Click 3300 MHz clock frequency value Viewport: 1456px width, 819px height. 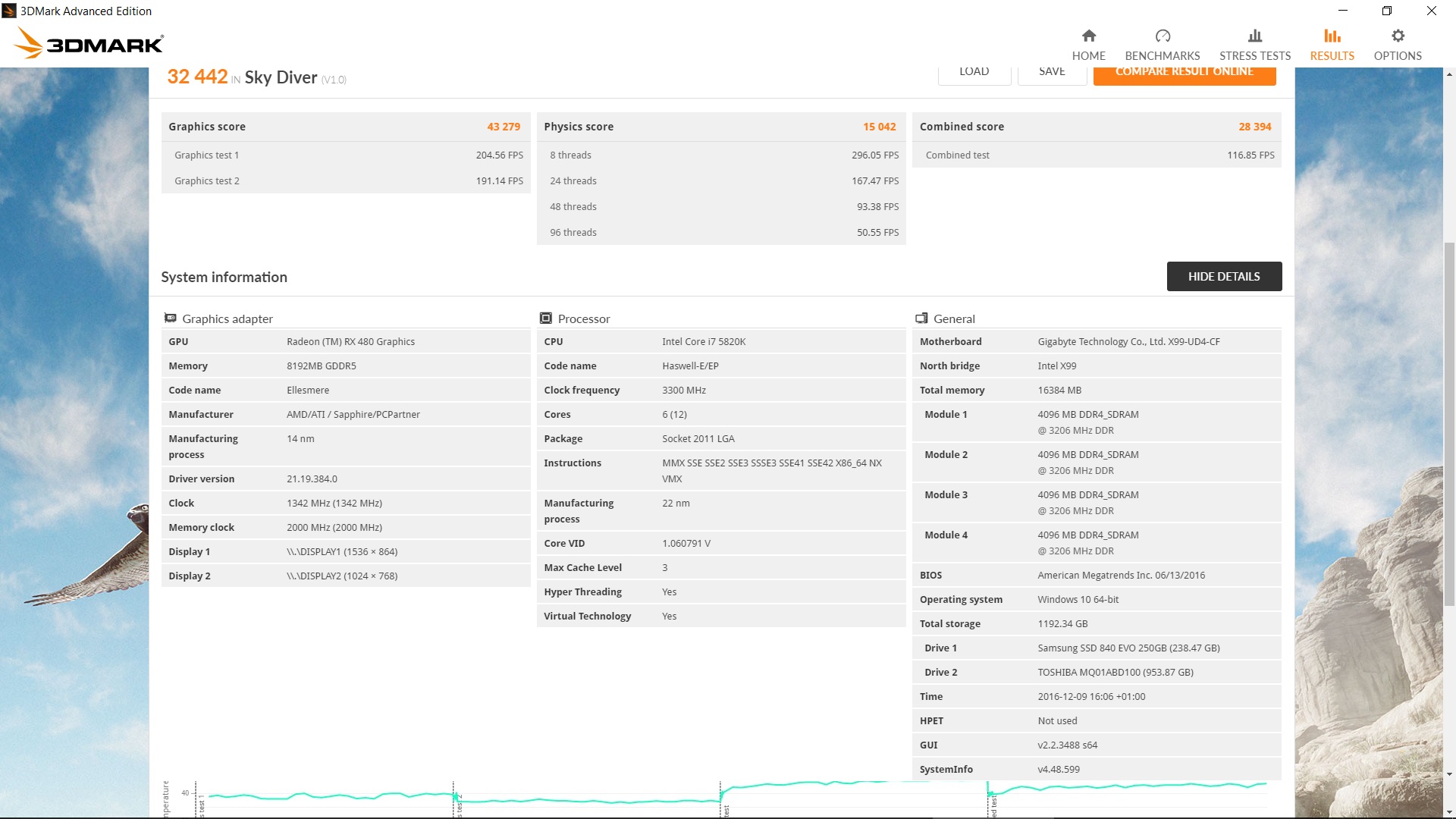[x=684, y=390]
